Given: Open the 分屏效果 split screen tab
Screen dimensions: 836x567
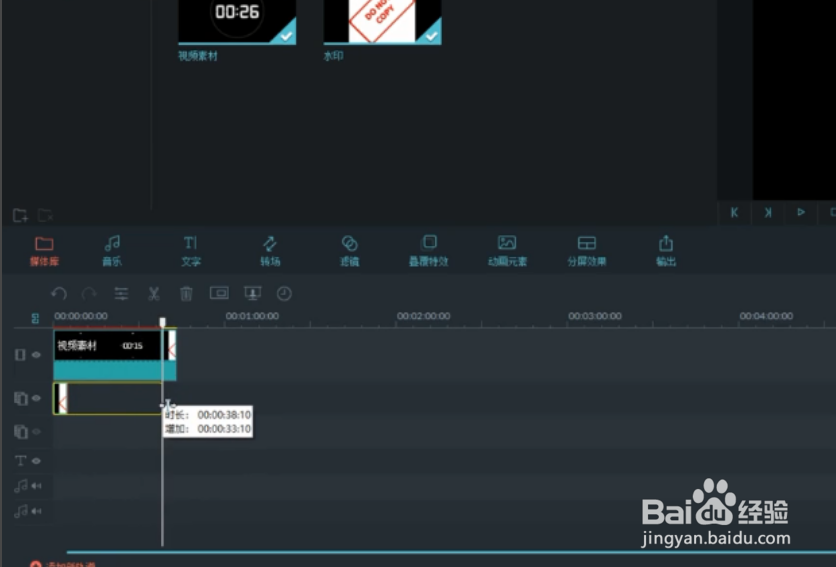Looking at the screenshot, I should point(586,251).
